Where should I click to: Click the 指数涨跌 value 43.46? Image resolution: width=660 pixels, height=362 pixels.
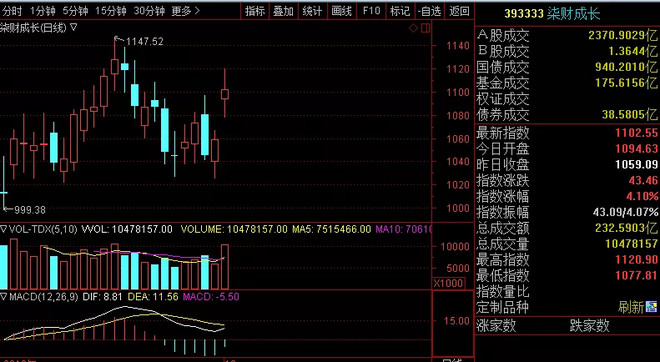click(x=643, y=181)
